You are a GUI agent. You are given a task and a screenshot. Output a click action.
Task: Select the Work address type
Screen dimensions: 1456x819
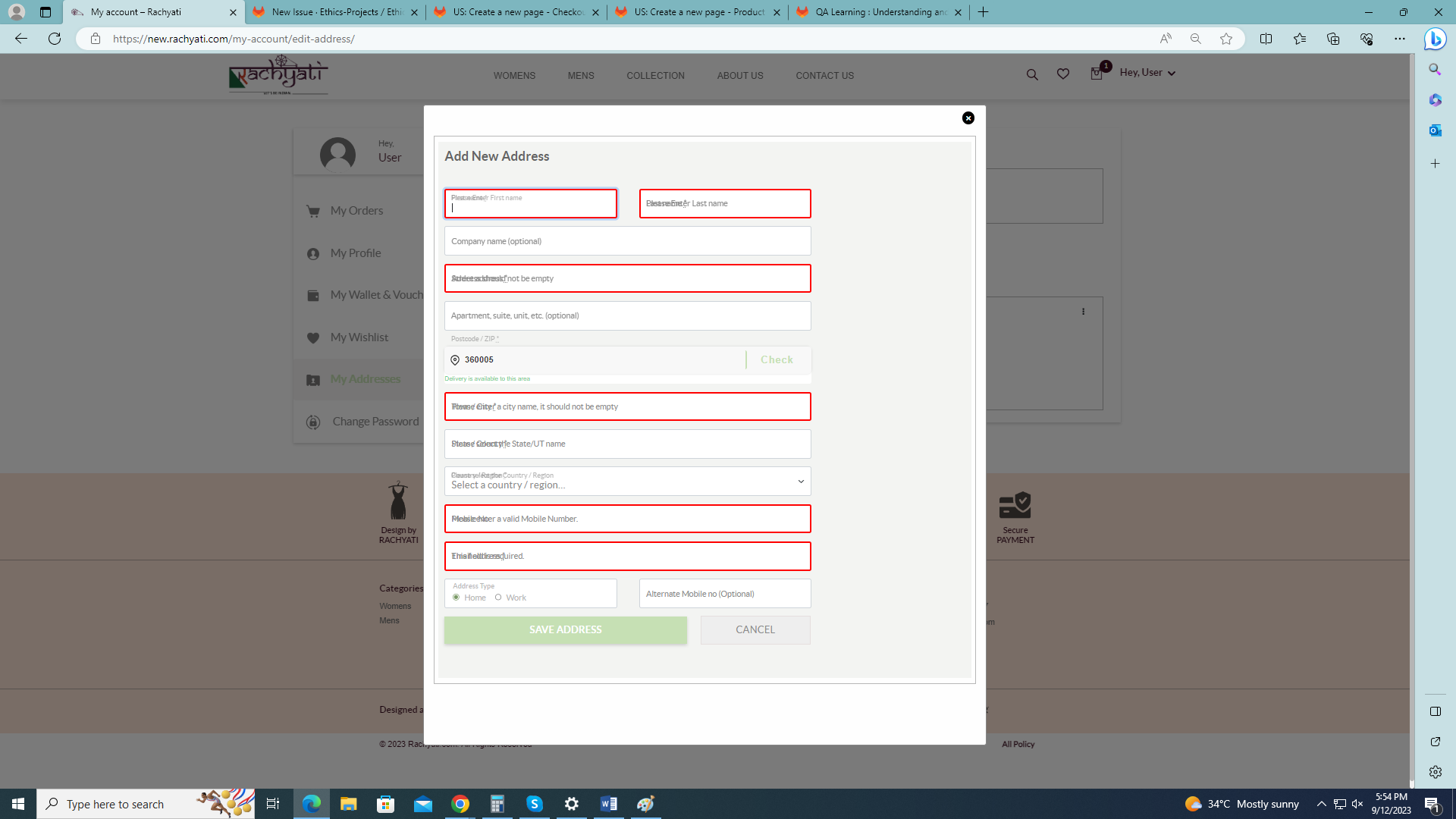[498, 598]
